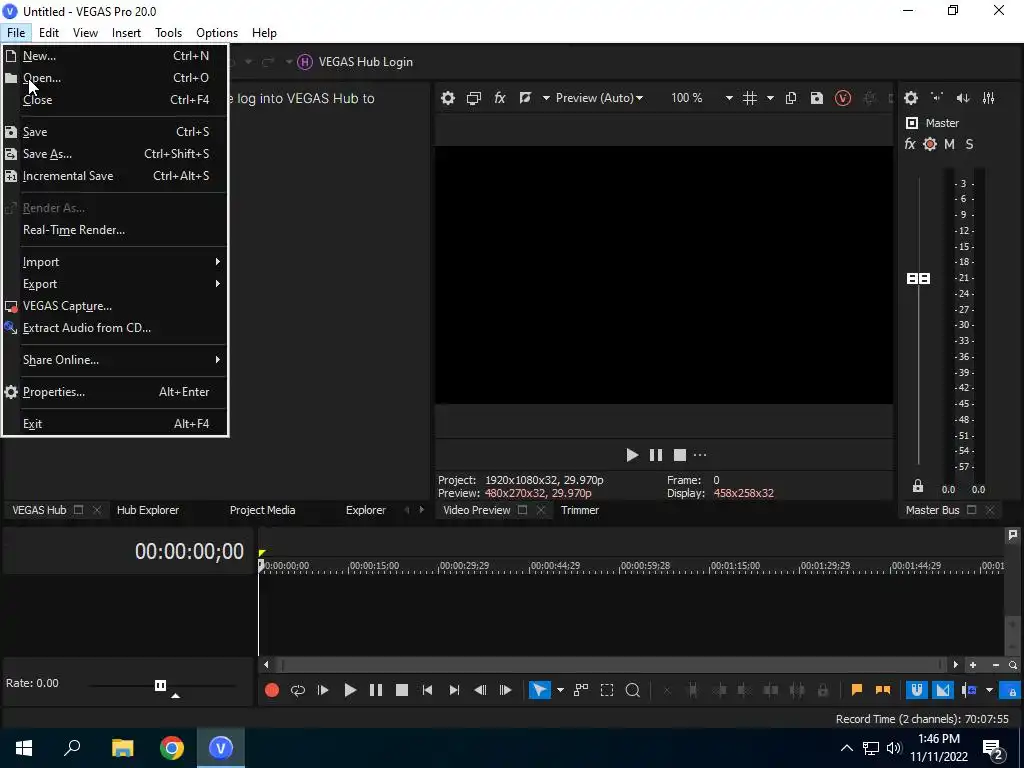Toggle Master fader channel lock

pyautogui.click(x=918, y=487)
